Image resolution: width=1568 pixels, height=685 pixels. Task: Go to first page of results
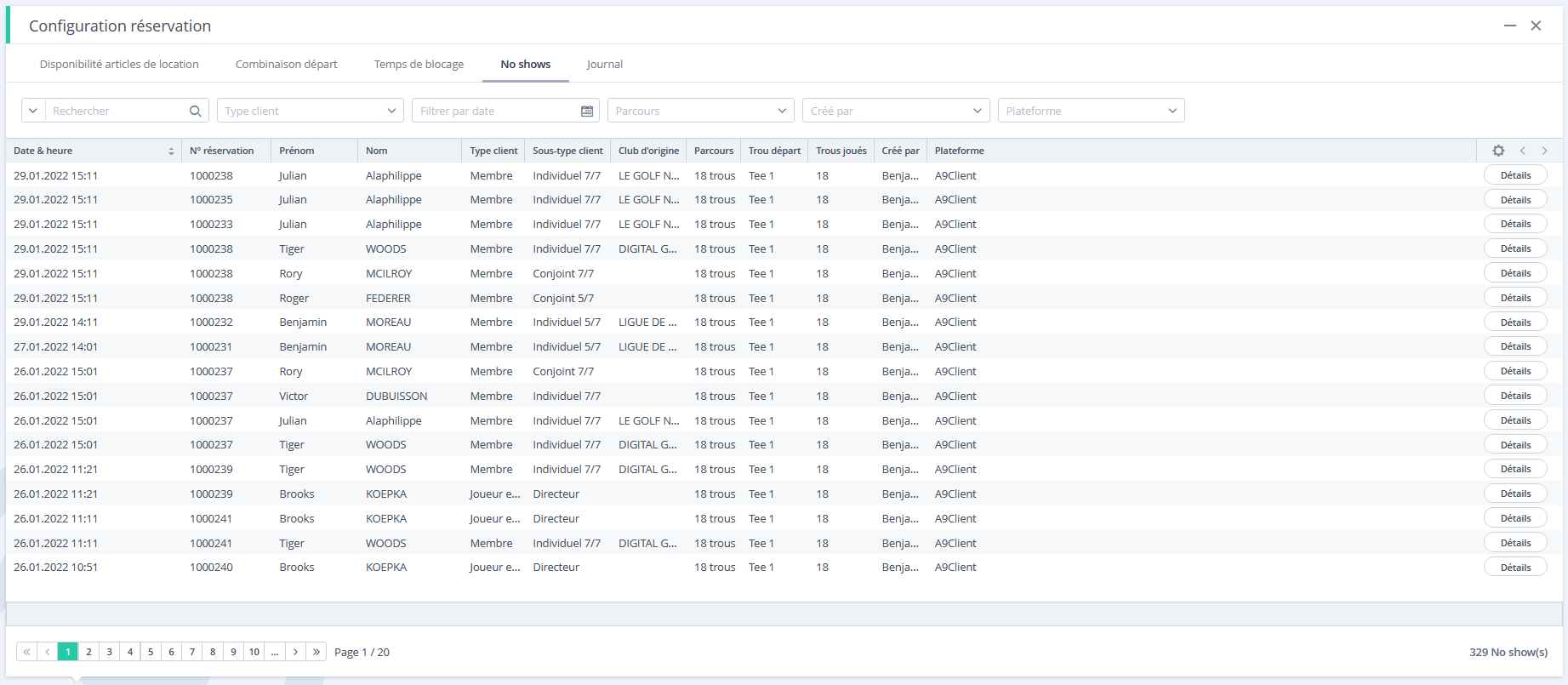tap(27, 652)
